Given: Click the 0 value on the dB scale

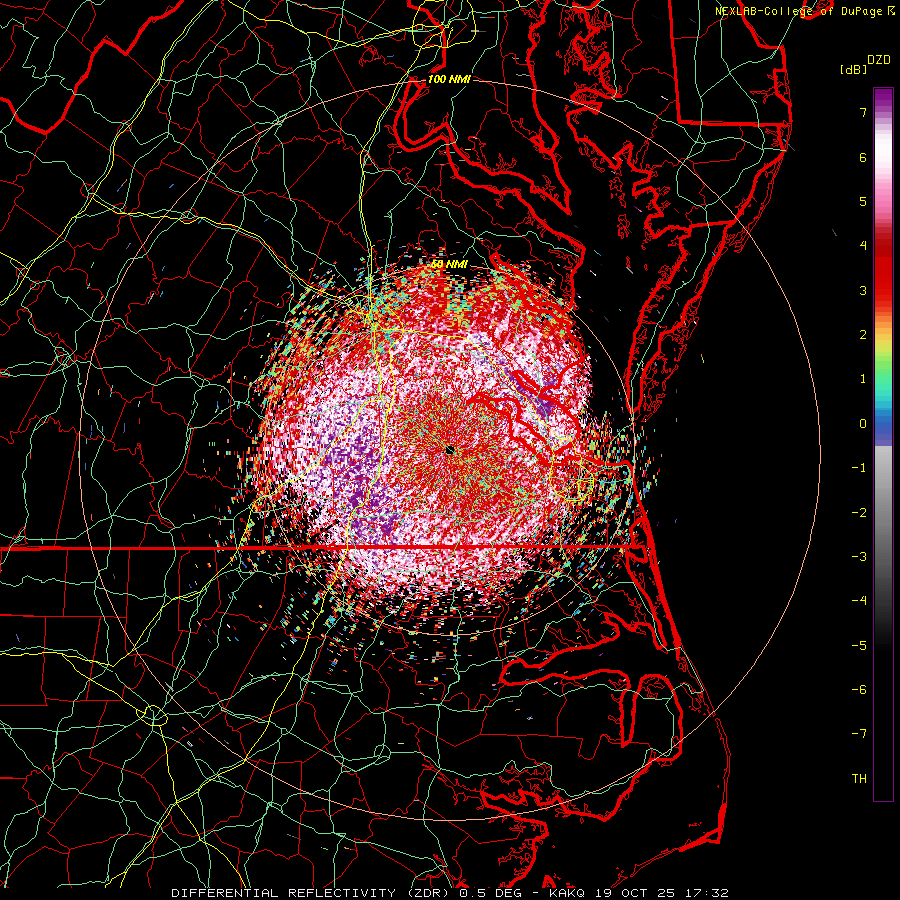Looking at the screenshot, I should pyautogui.click(x=863, y=424).
